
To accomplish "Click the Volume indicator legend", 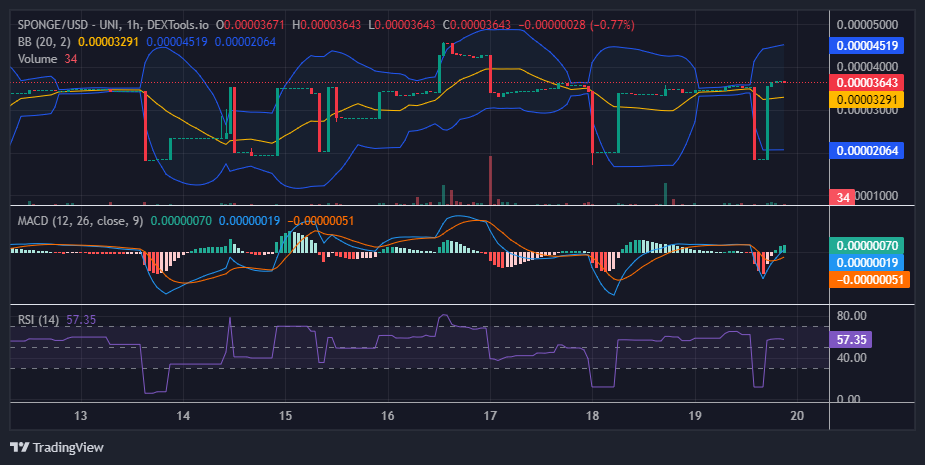I will point(37,58).
